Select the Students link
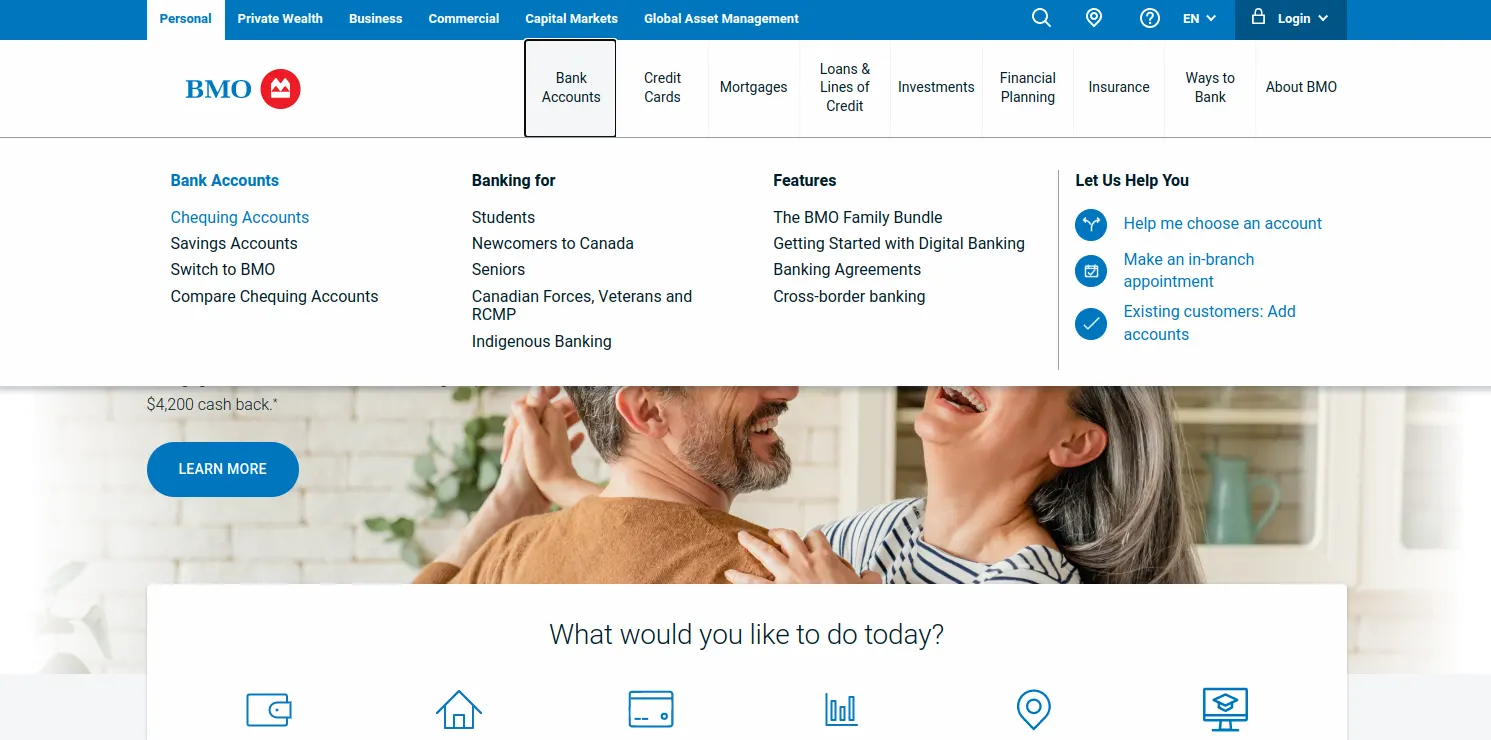Screen dimensions: 1491x740 point(503,218)
